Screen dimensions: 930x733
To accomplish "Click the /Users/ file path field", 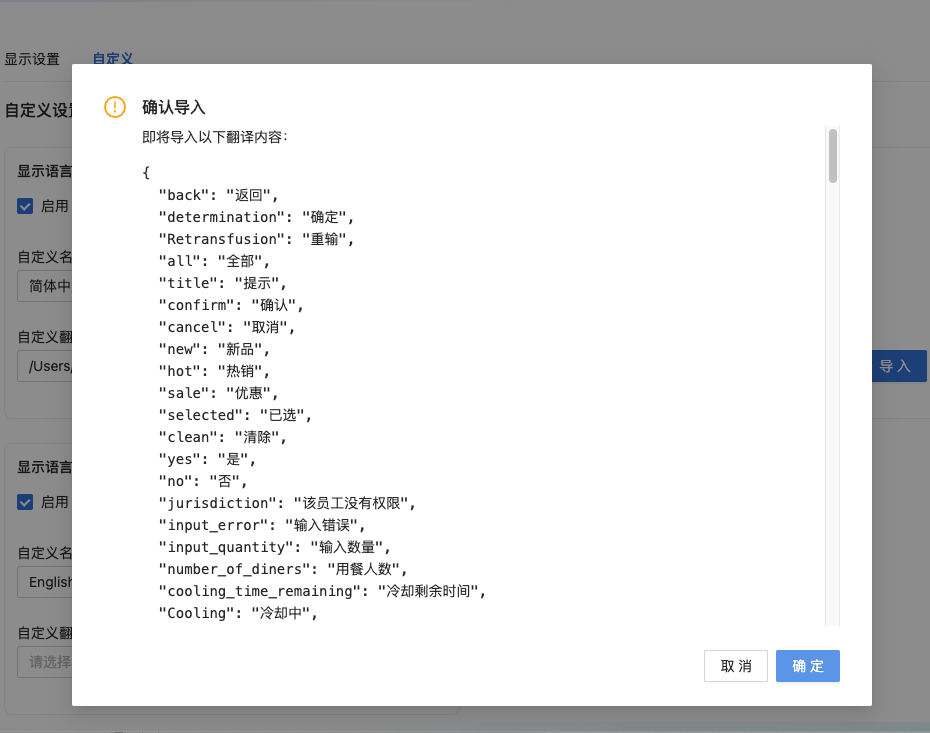I will 45,366.
